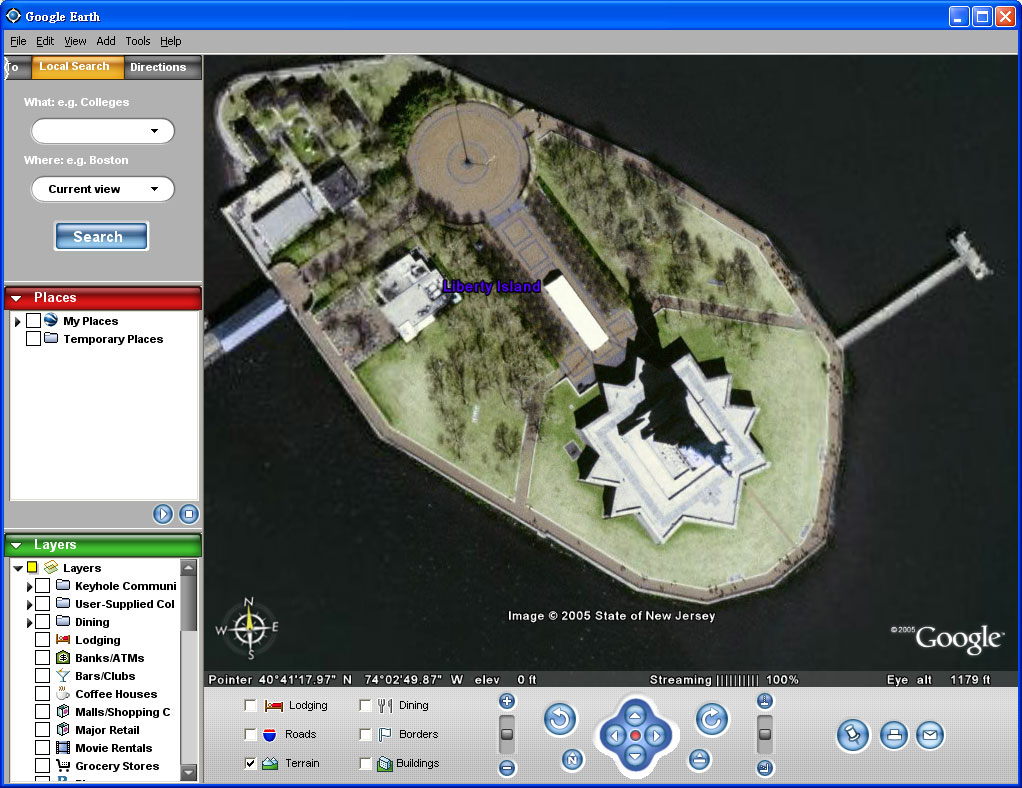Switch to the Directions tab
This screenshot has height=788, width=1022.
163,67
